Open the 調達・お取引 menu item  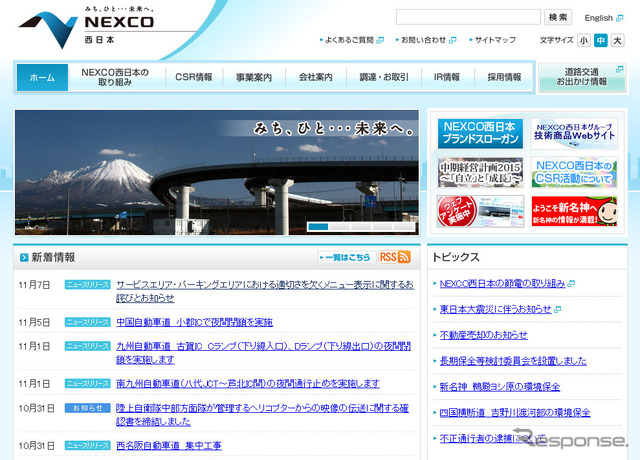[x=384, y=77]
